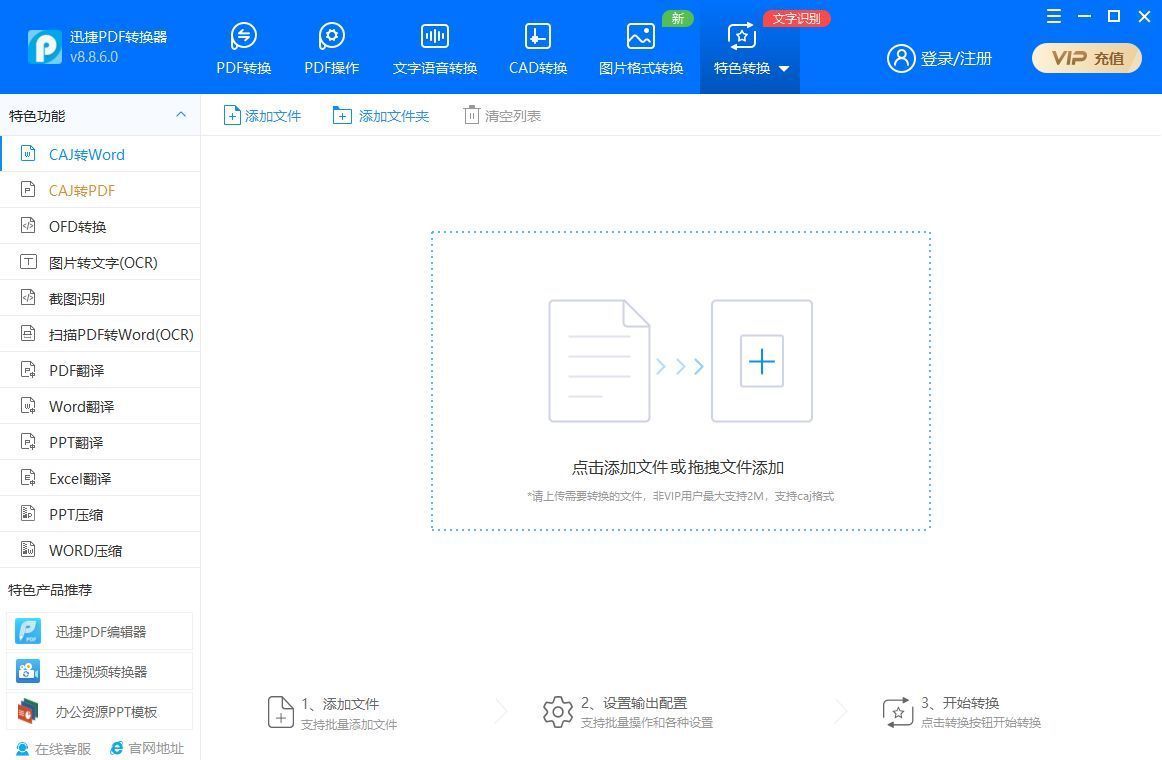Click the 扫描PDF转Word document icon
1162x760 pixels.
point(28,333)
